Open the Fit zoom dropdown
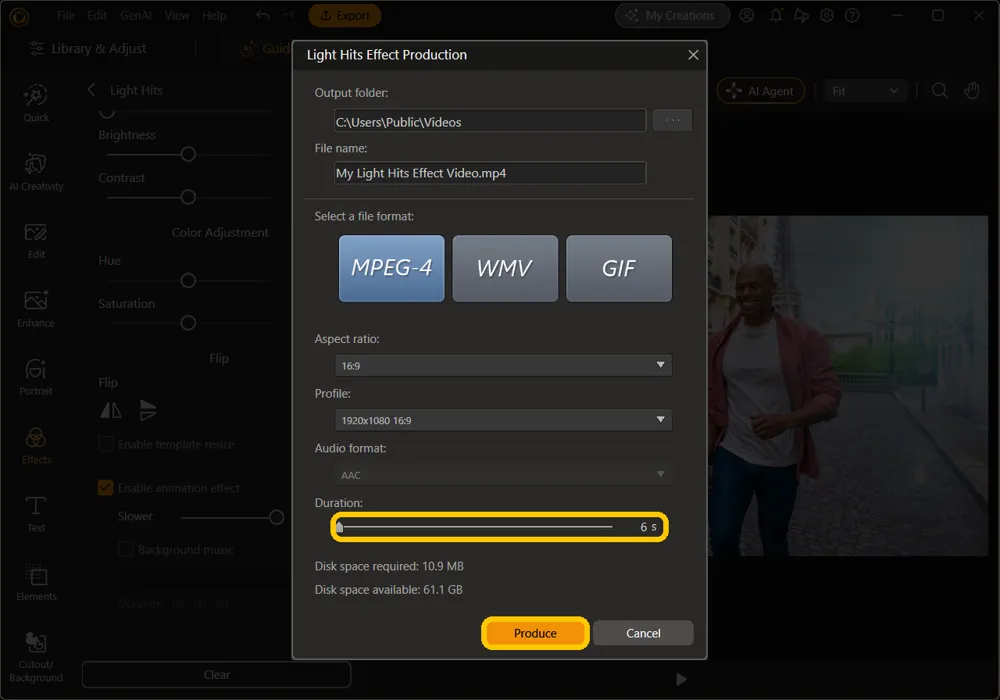Viewport: 1000px width, 700px height. tap(865, 91)
